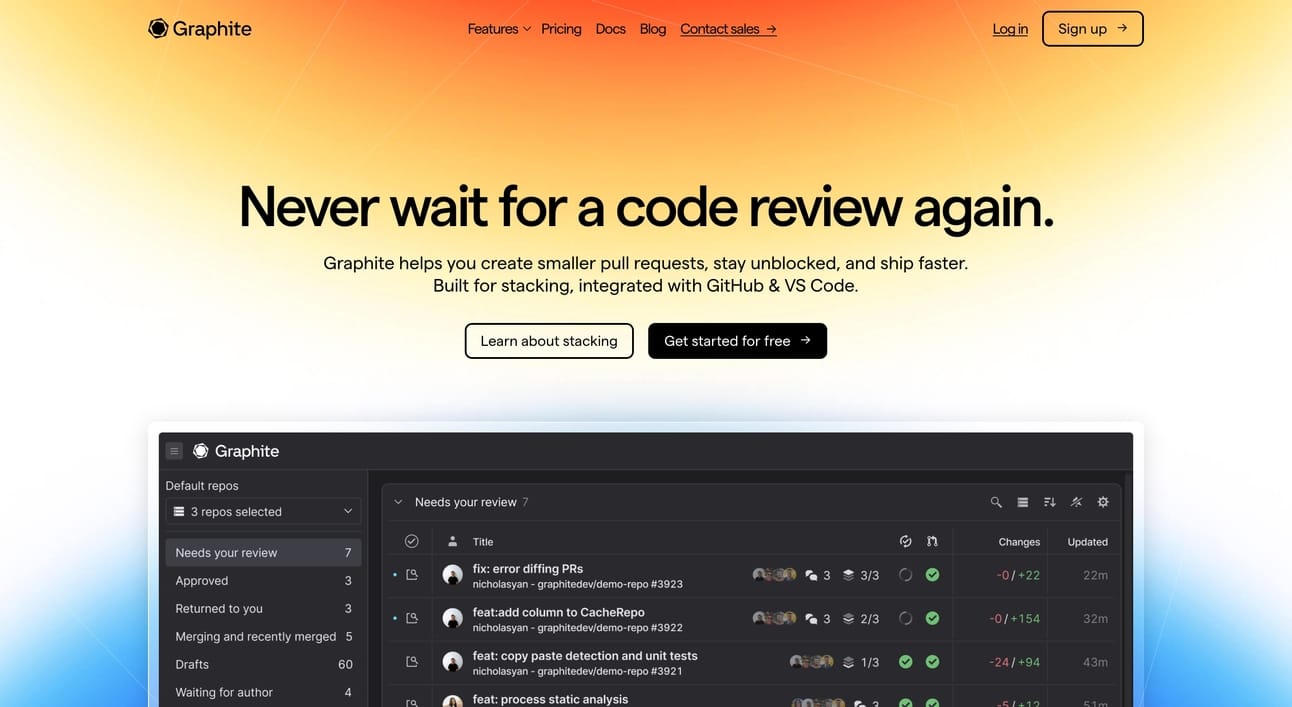
Task: Click the 22m updated time
Action: pyautogui.click(x=1096, y=575)
